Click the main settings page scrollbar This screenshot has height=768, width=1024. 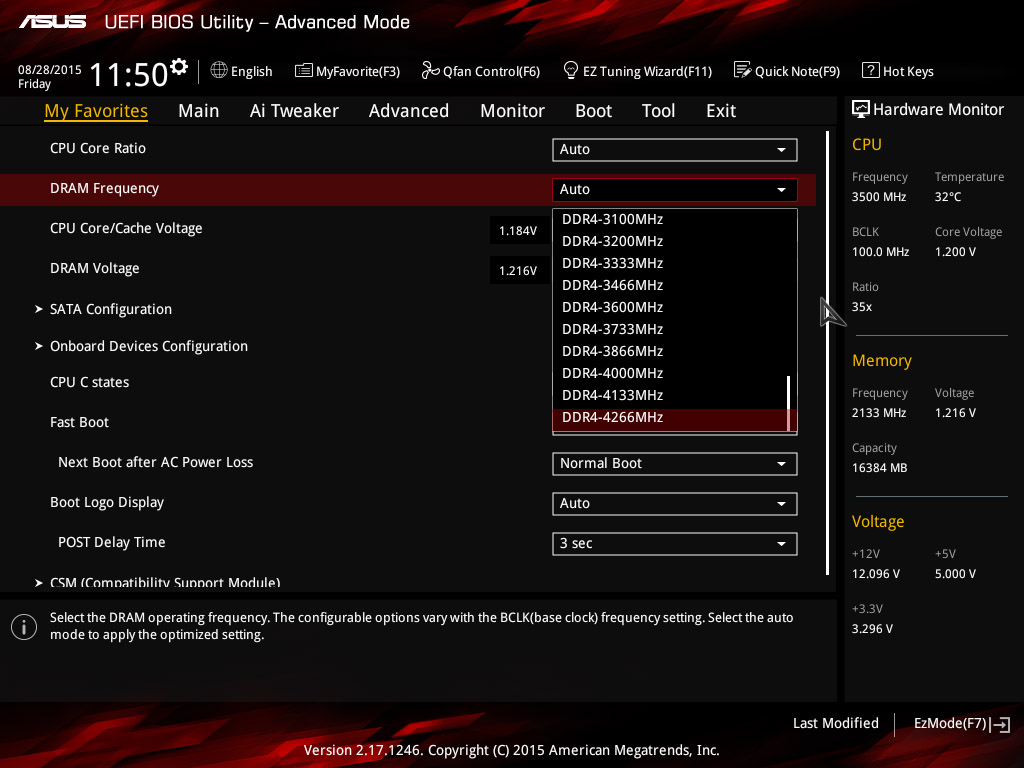[x=827, y=353]
